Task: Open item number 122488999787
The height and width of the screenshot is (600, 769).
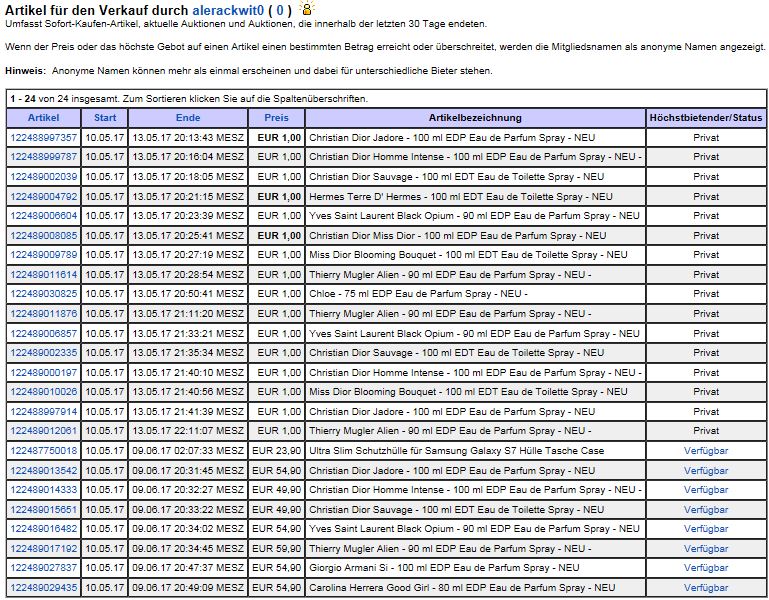Action: point(44,157)
